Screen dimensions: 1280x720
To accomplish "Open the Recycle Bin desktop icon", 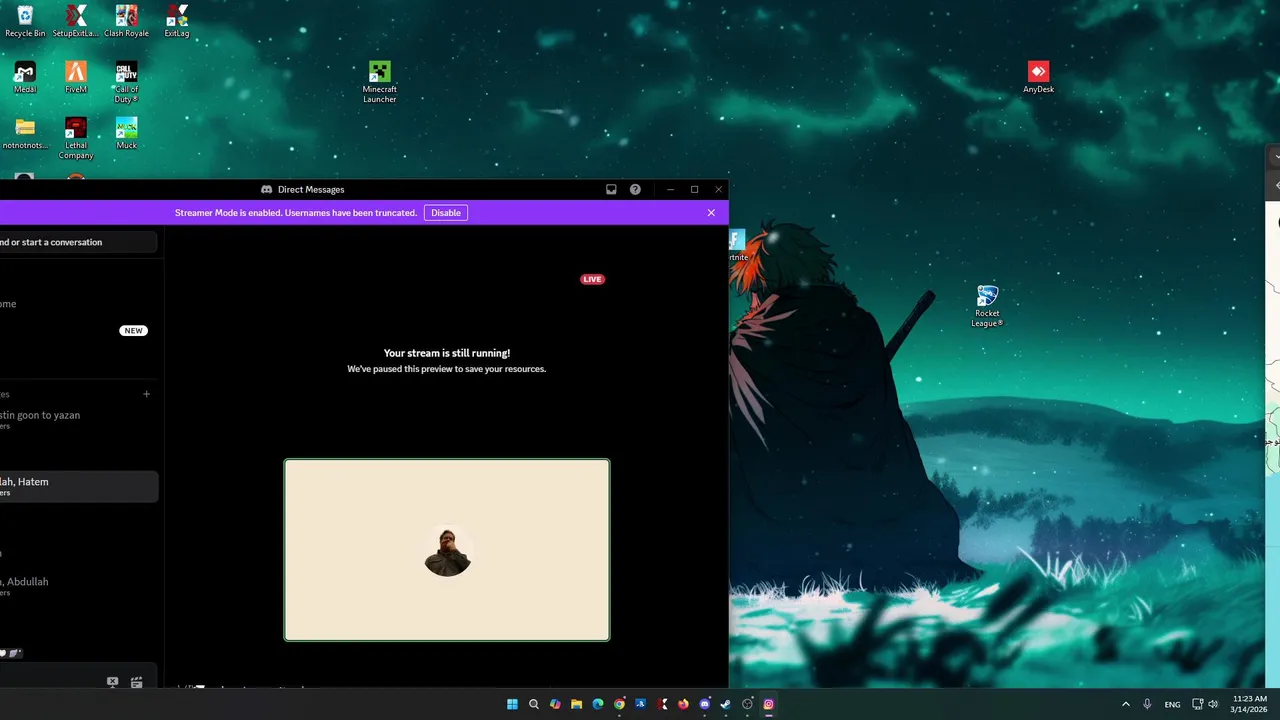I will click(25, 21).
